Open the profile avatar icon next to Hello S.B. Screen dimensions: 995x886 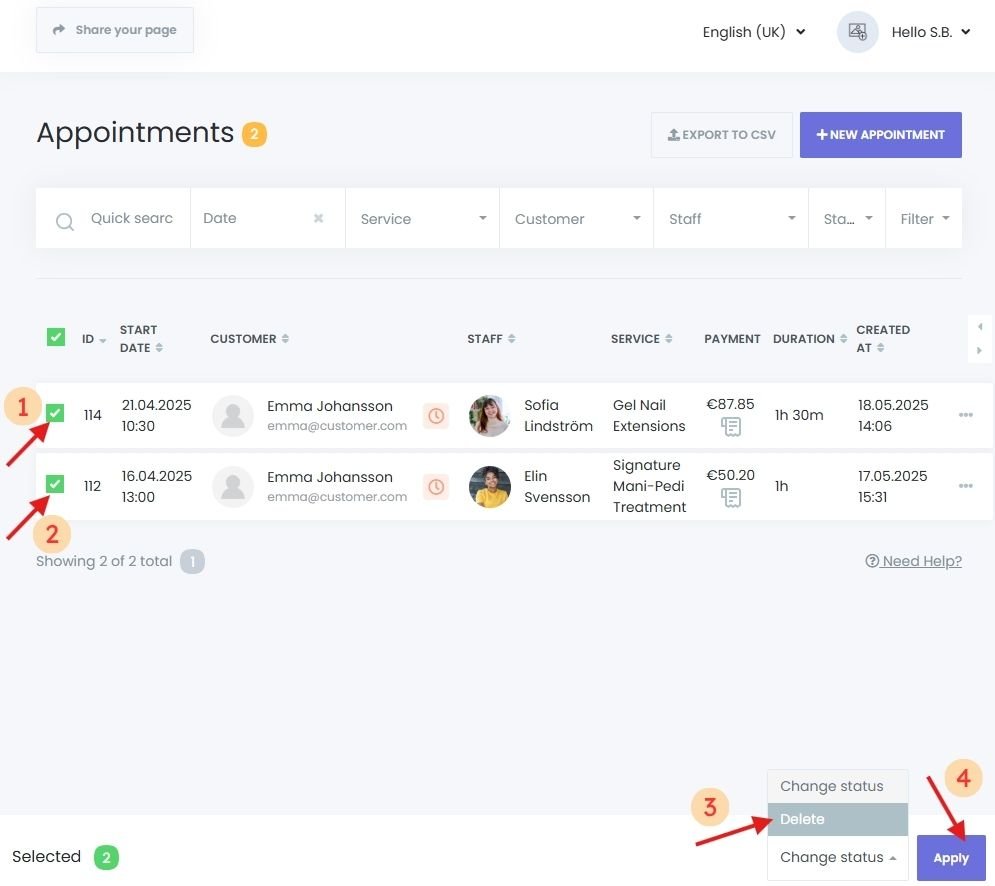[x=857, y=31]
